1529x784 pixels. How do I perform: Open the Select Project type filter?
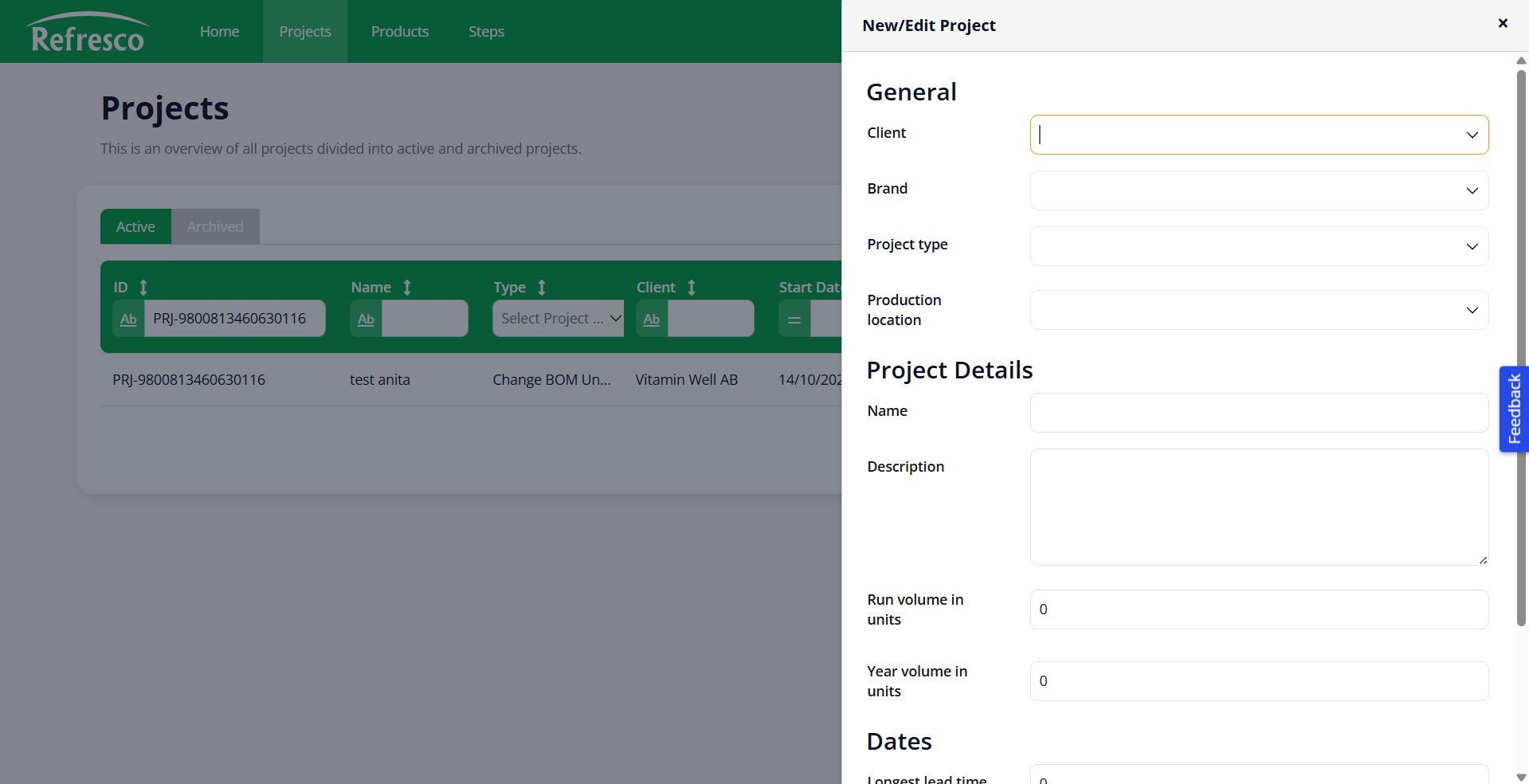click(558, 319)
